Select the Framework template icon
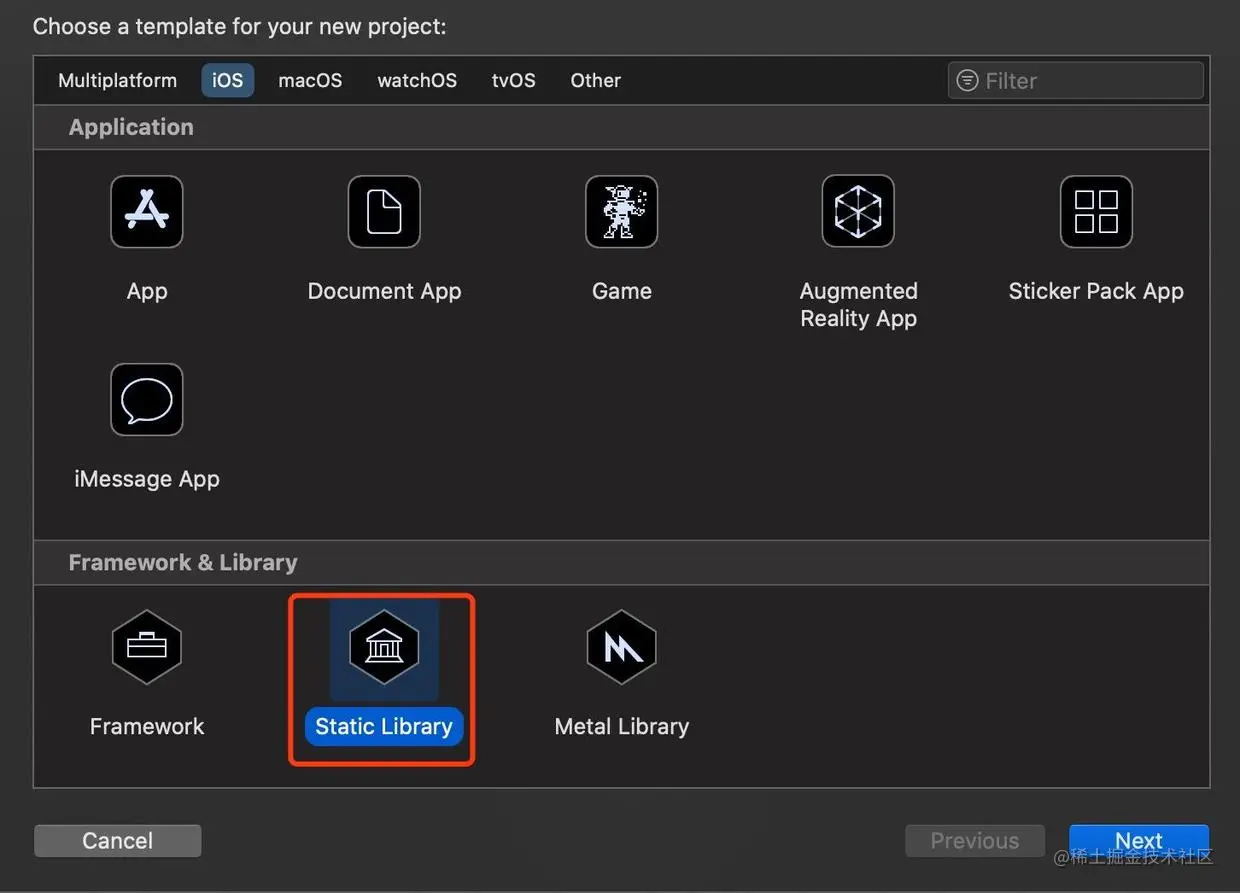The height and width of the screenshot is (893, 1240). [x=147, y=647]
